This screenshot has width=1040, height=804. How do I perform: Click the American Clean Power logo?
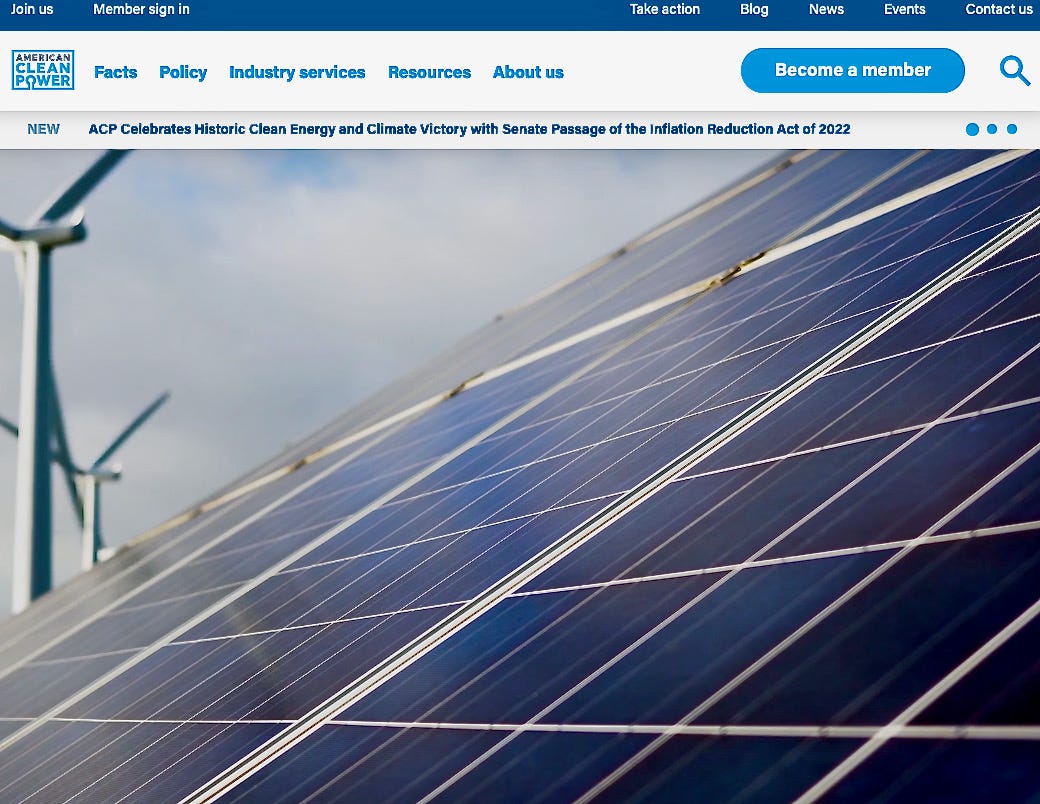(x=43, y=70)
